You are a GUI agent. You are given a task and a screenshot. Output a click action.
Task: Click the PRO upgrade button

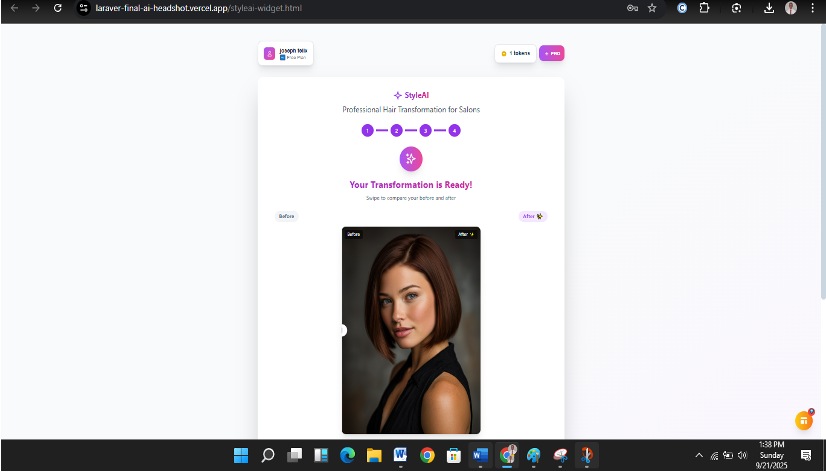click(551, 53)
